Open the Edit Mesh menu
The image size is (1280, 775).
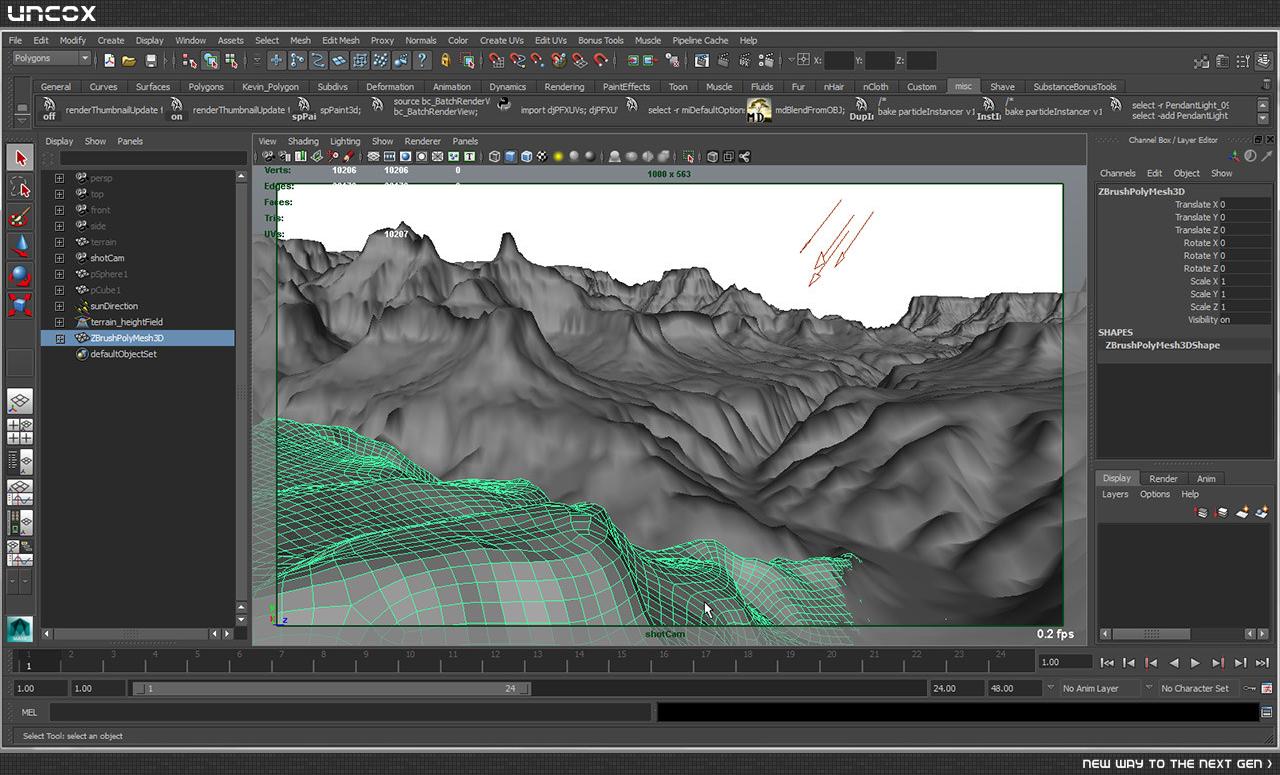pos(340,40)
